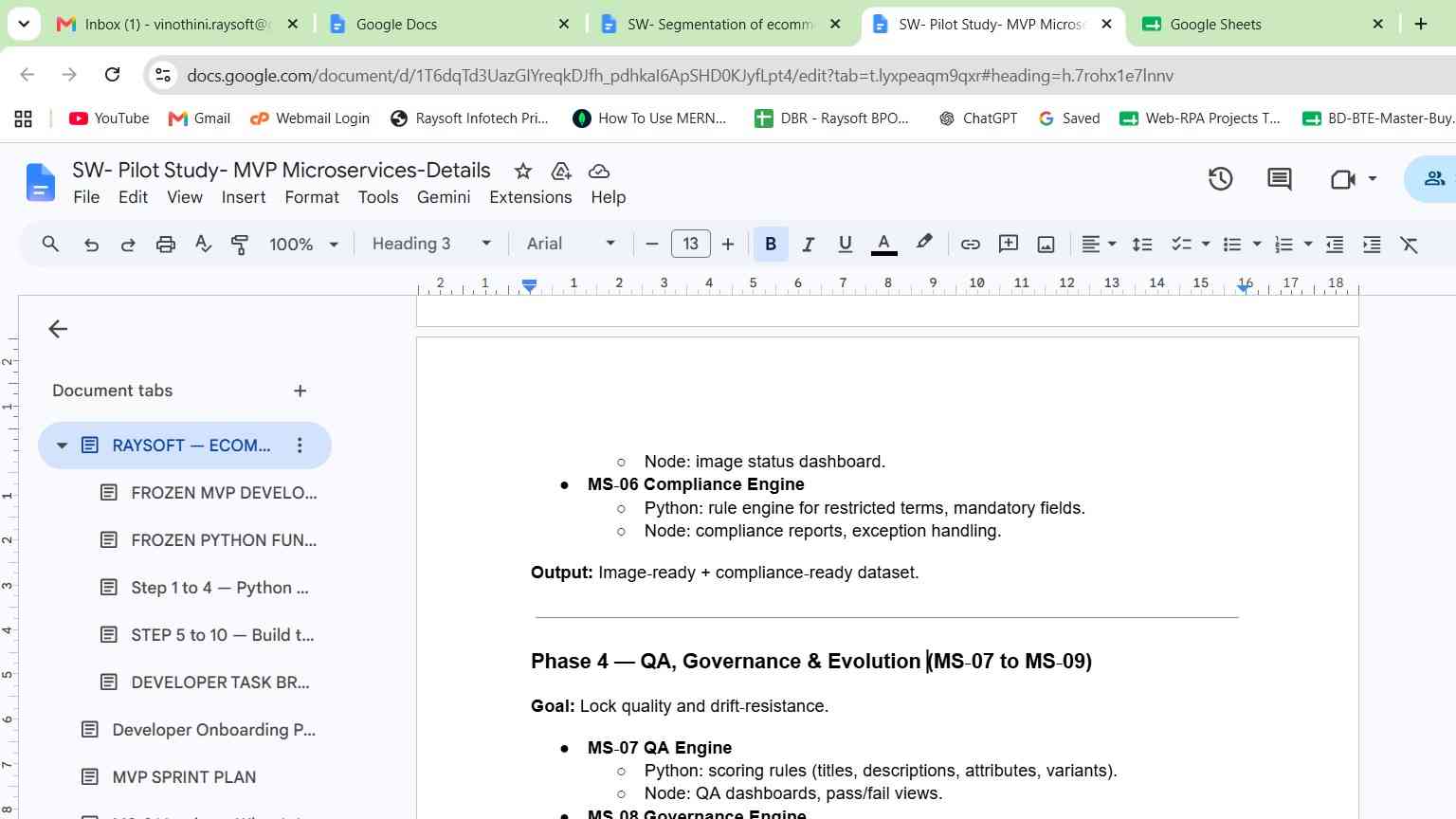Open the Arial font dropdown
The image size is (1456, 819).
pos(571,244)
